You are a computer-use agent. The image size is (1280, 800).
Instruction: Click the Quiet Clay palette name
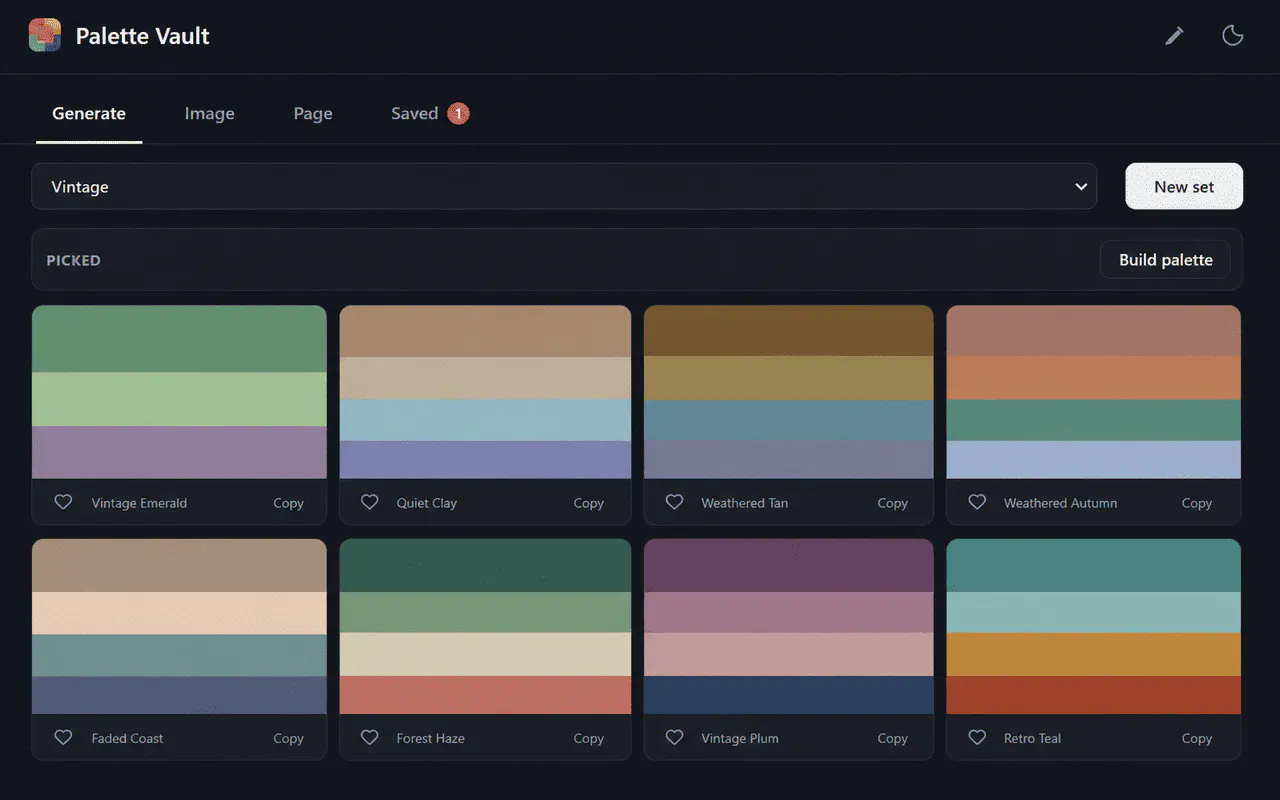tap(426, 503)
